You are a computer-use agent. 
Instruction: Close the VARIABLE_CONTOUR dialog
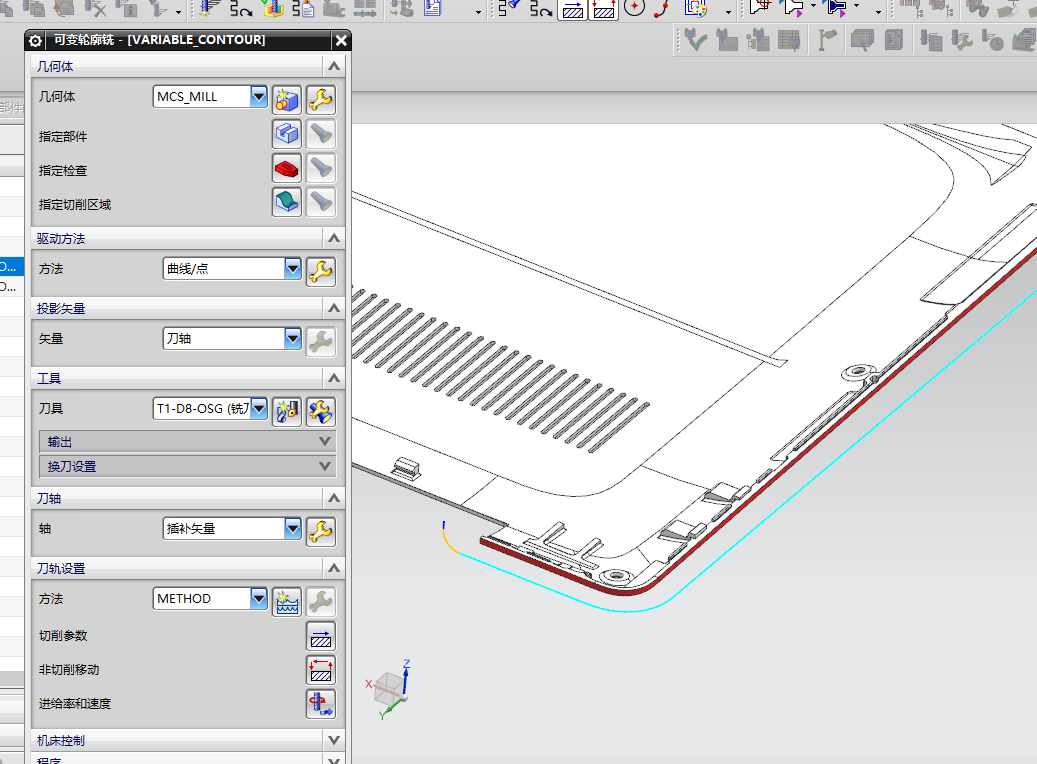click(x=341, y=40)
